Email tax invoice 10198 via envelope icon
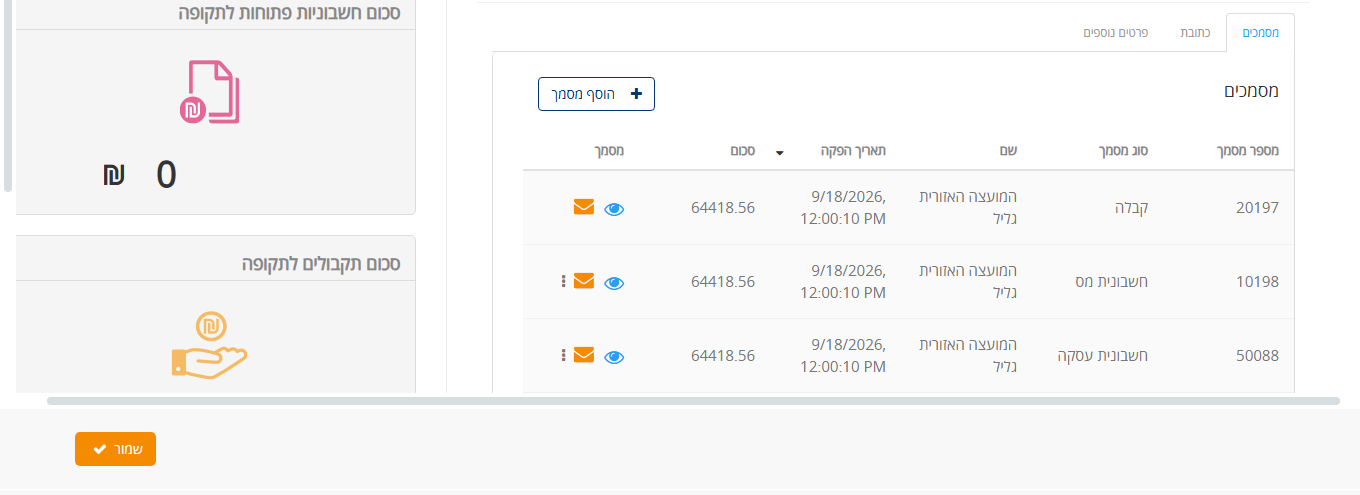This screenshot has height=495, width=1360. (x=584, y=281)
